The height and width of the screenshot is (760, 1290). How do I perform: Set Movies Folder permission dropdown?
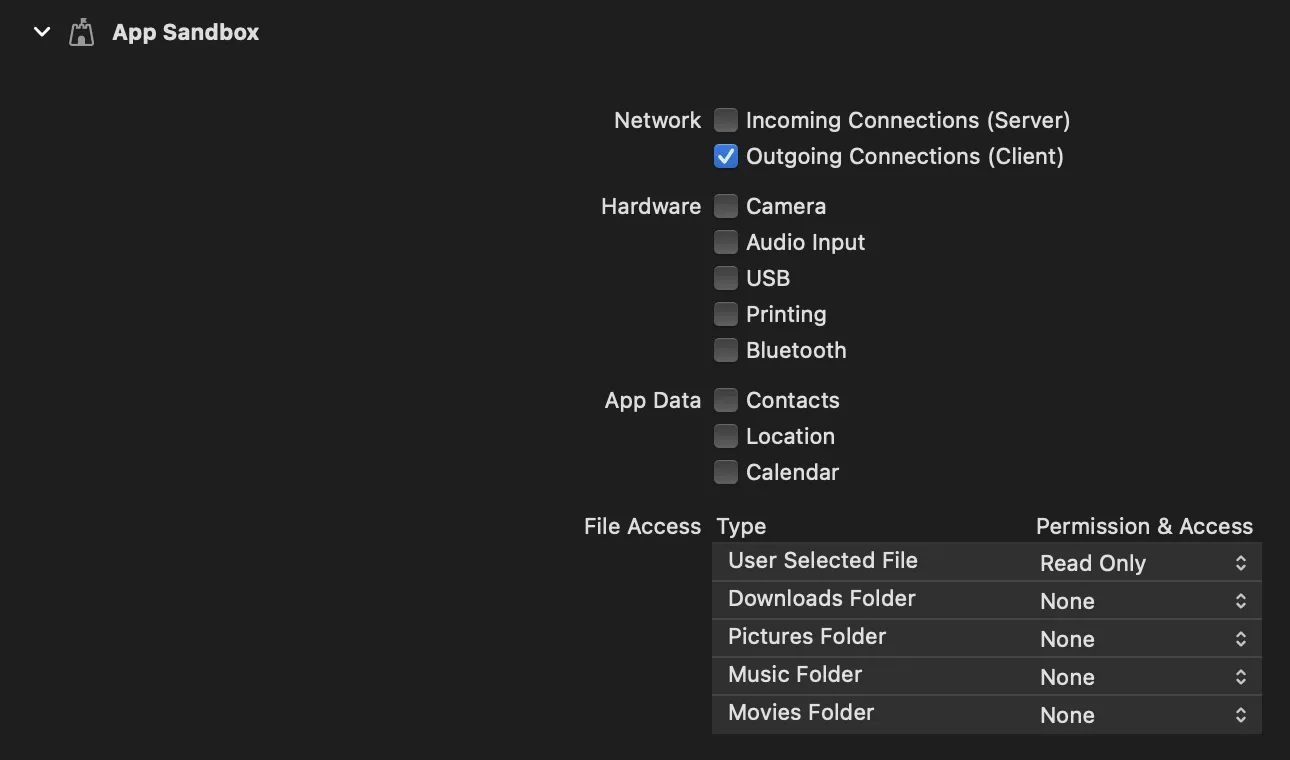click(1144, 715)
